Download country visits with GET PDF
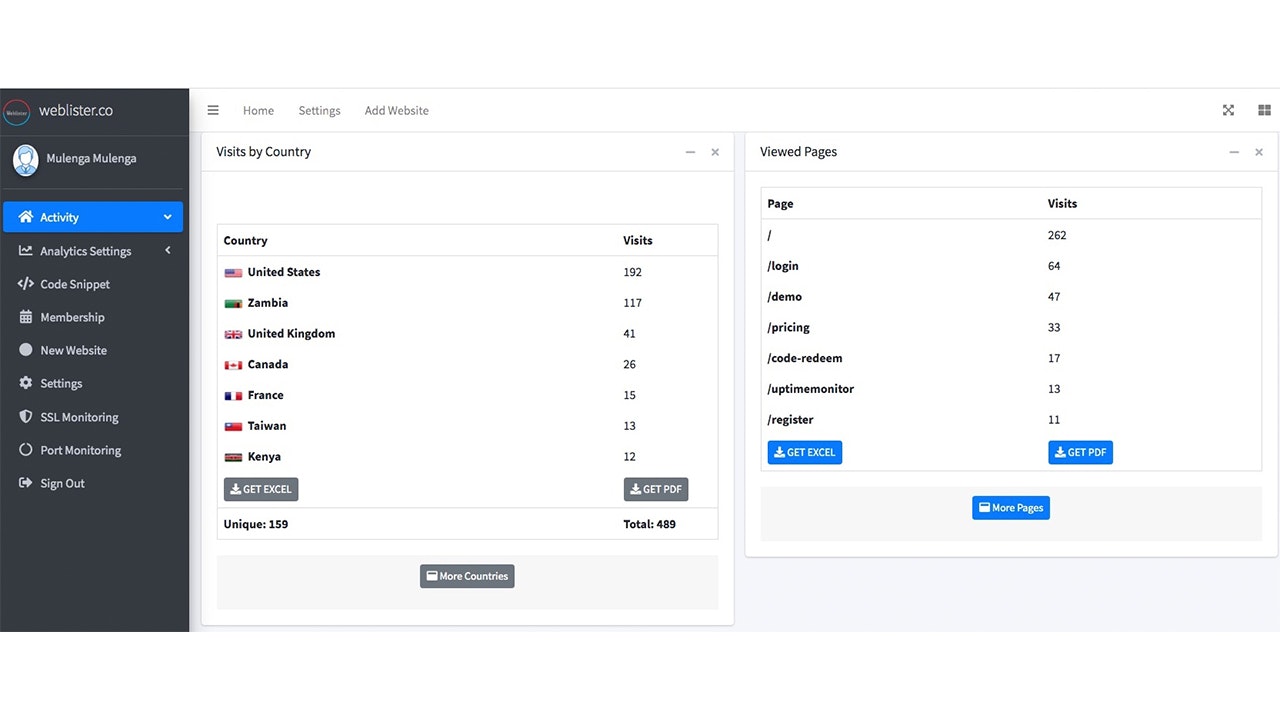 click(656, 489)
